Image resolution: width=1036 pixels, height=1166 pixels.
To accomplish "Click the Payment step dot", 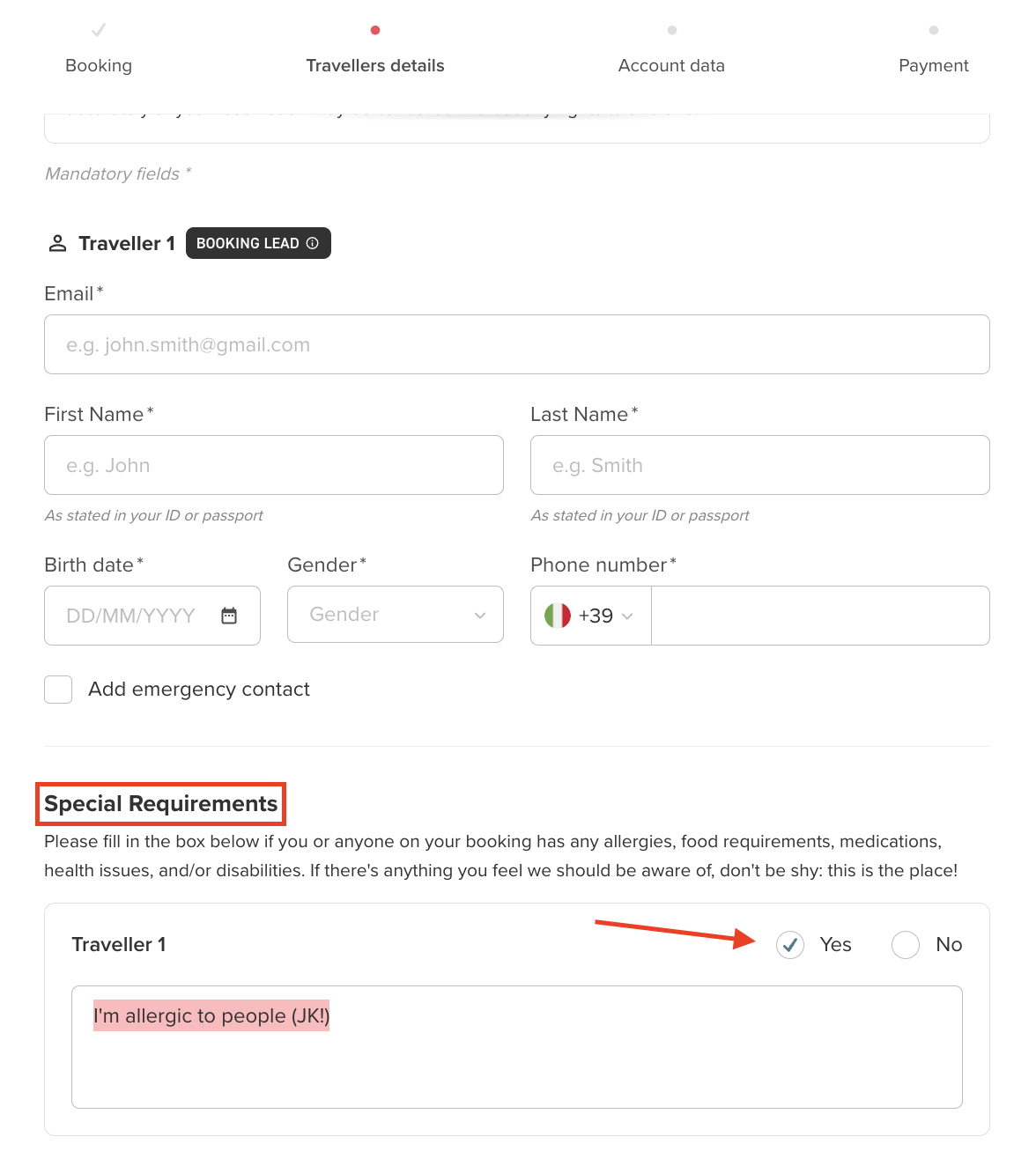I will pos(934,31).
